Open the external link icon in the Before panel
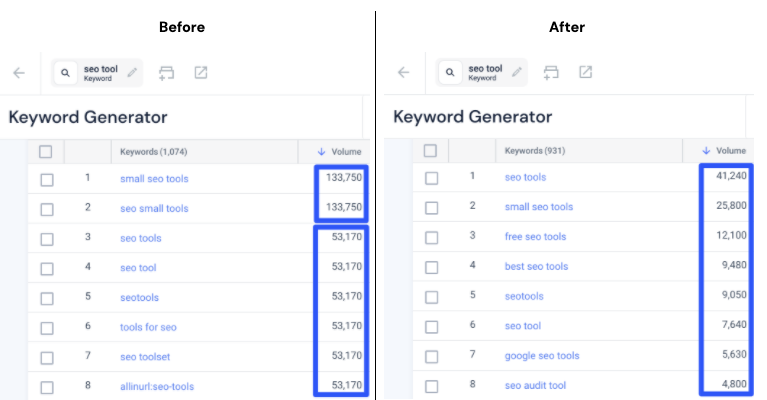767x400 pixels. [x=201, y=72]
